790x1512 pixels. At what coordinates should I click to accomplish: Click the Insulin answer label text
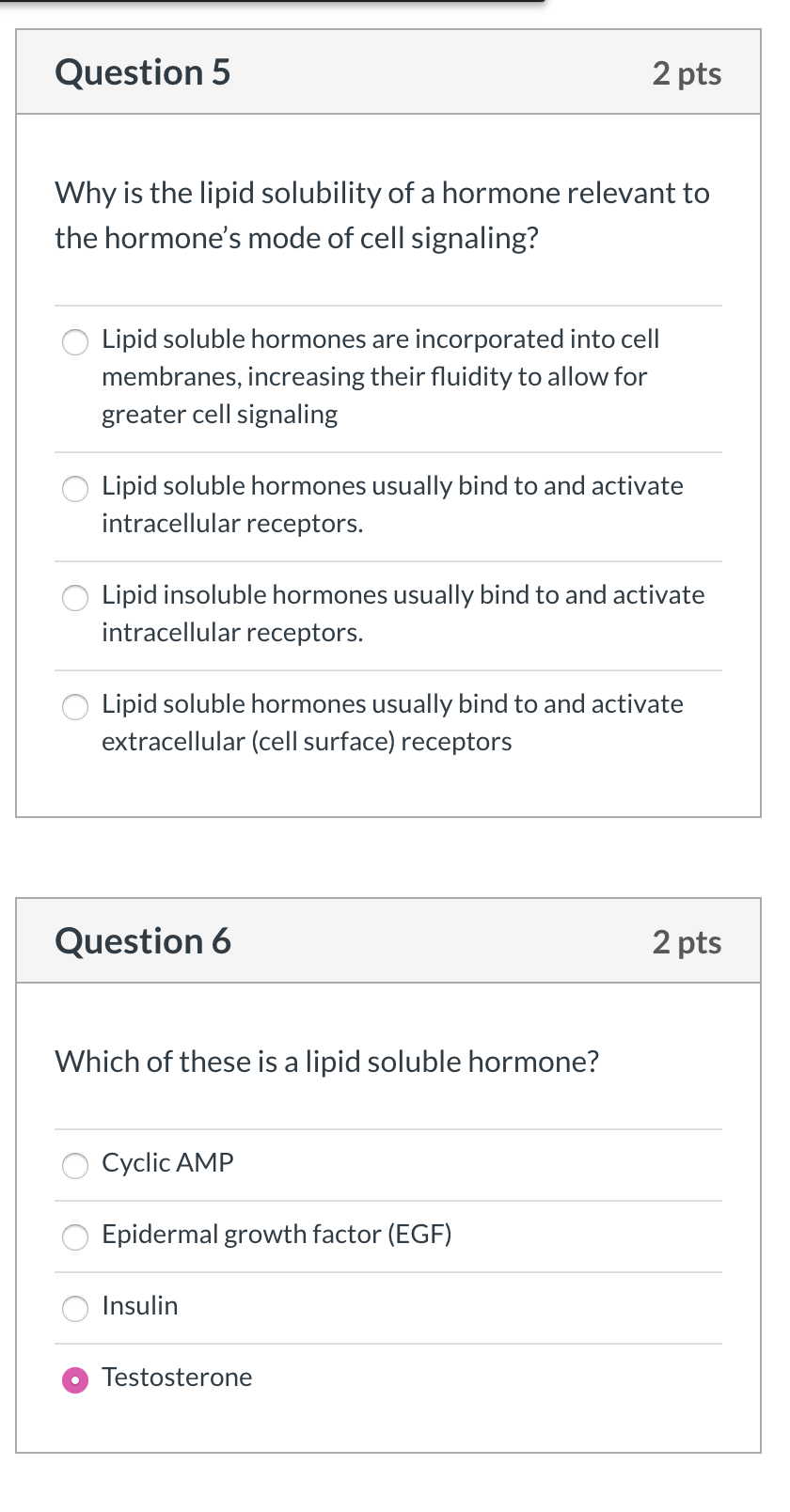click(139, 1307)
